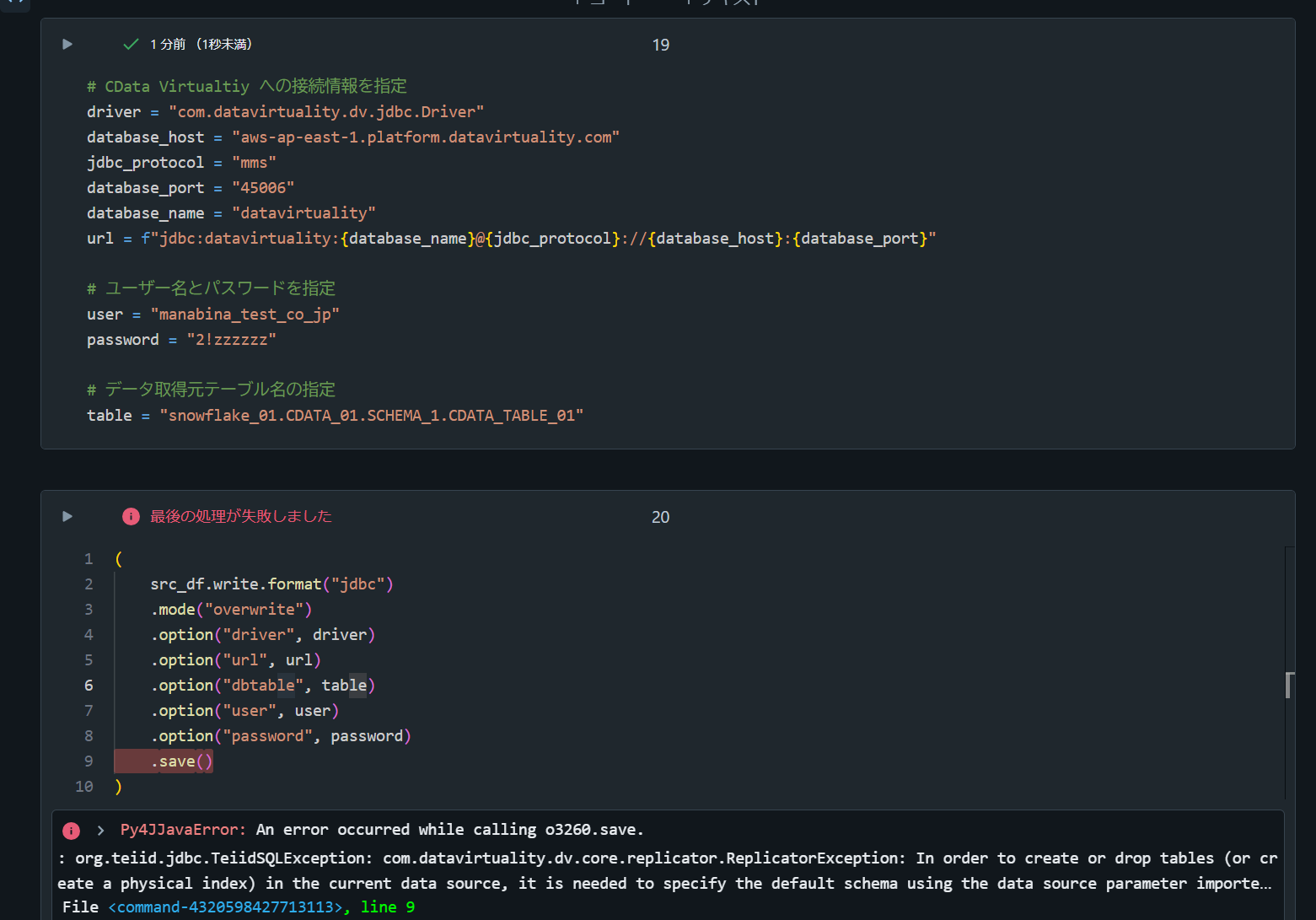Click the .option("url", url) line

236,659
